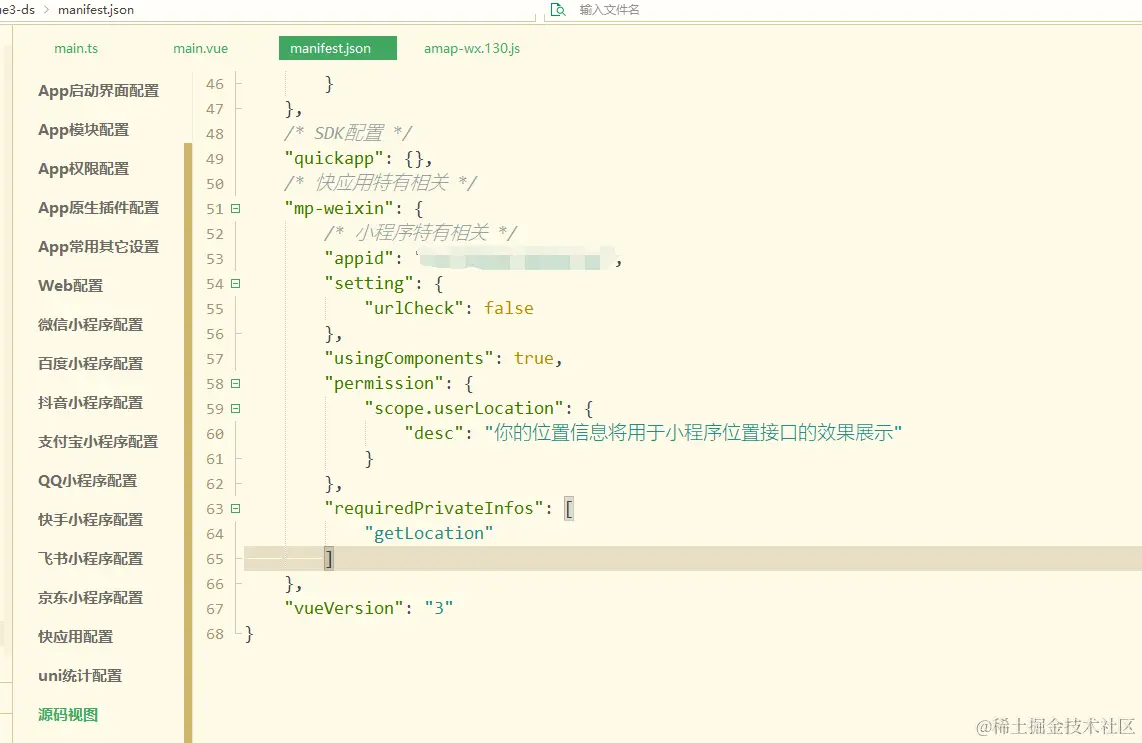Click the "permission" key text
Image resolution: width=1142 pixels, height=743 pixels.
click(384, 383)
